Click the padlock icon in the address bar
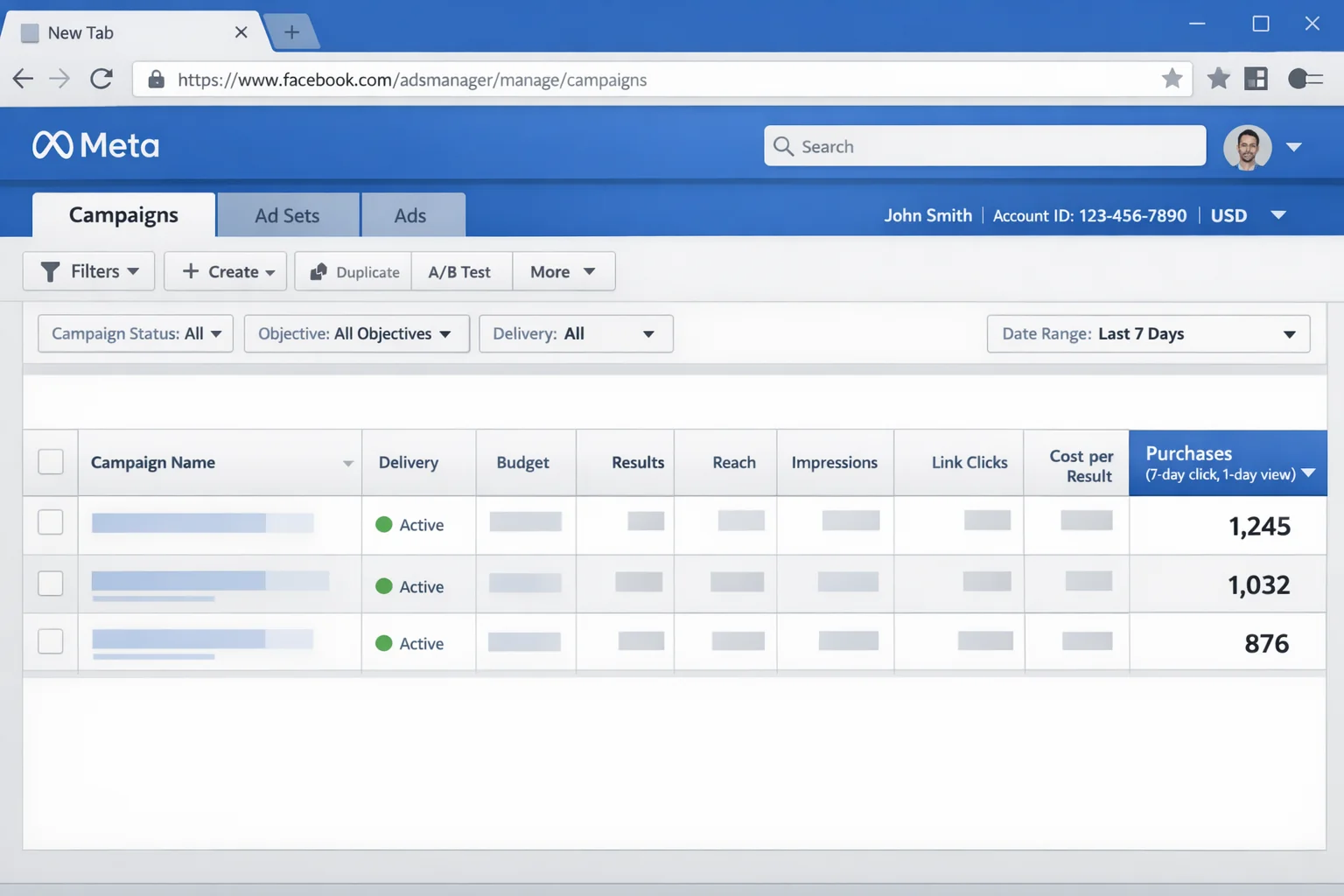This screenshot has width=1344, height=896. 156,80
